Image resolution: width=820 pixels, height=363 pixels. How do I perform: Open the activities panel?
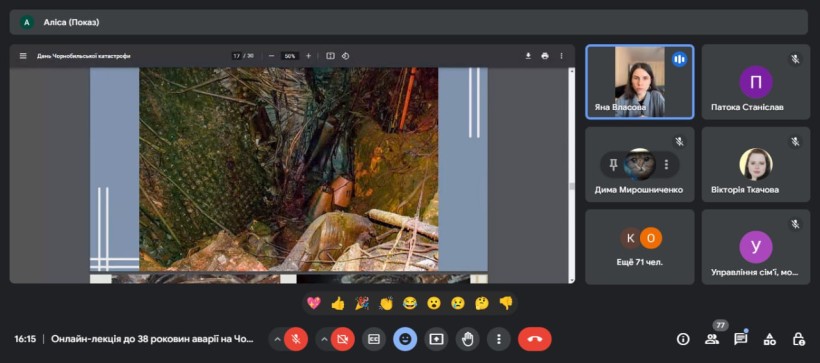[770, 339]
